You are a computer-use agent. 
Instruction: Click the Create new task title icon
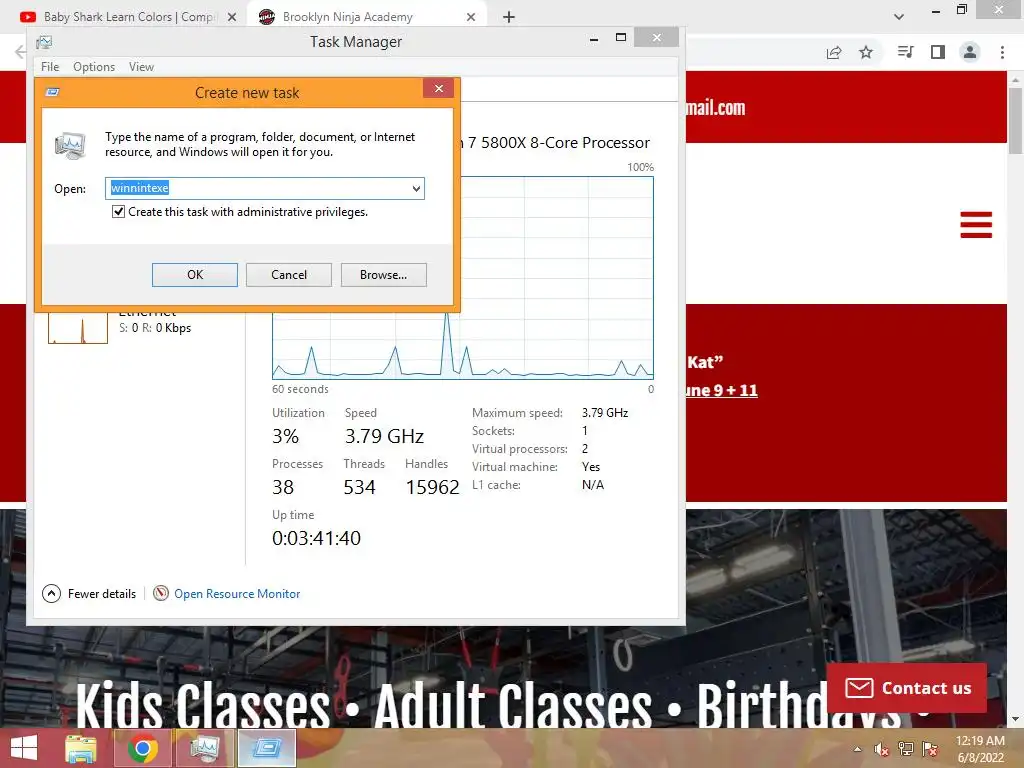52,92
